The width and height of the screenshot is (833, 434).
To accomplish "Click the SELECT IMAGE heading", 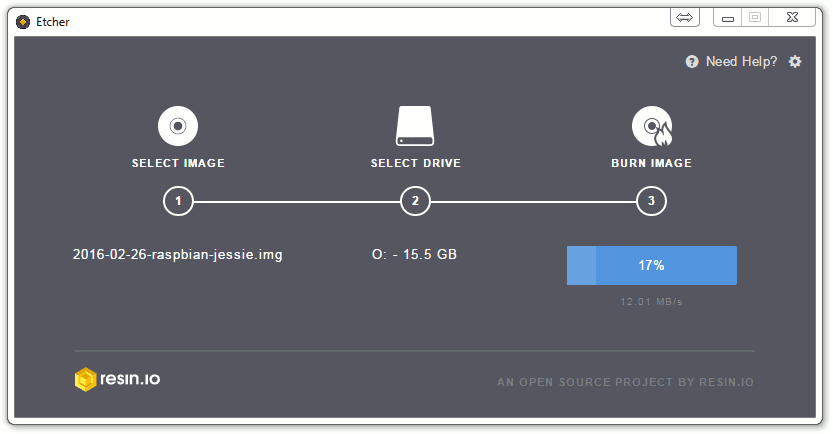I will point(178,163).
